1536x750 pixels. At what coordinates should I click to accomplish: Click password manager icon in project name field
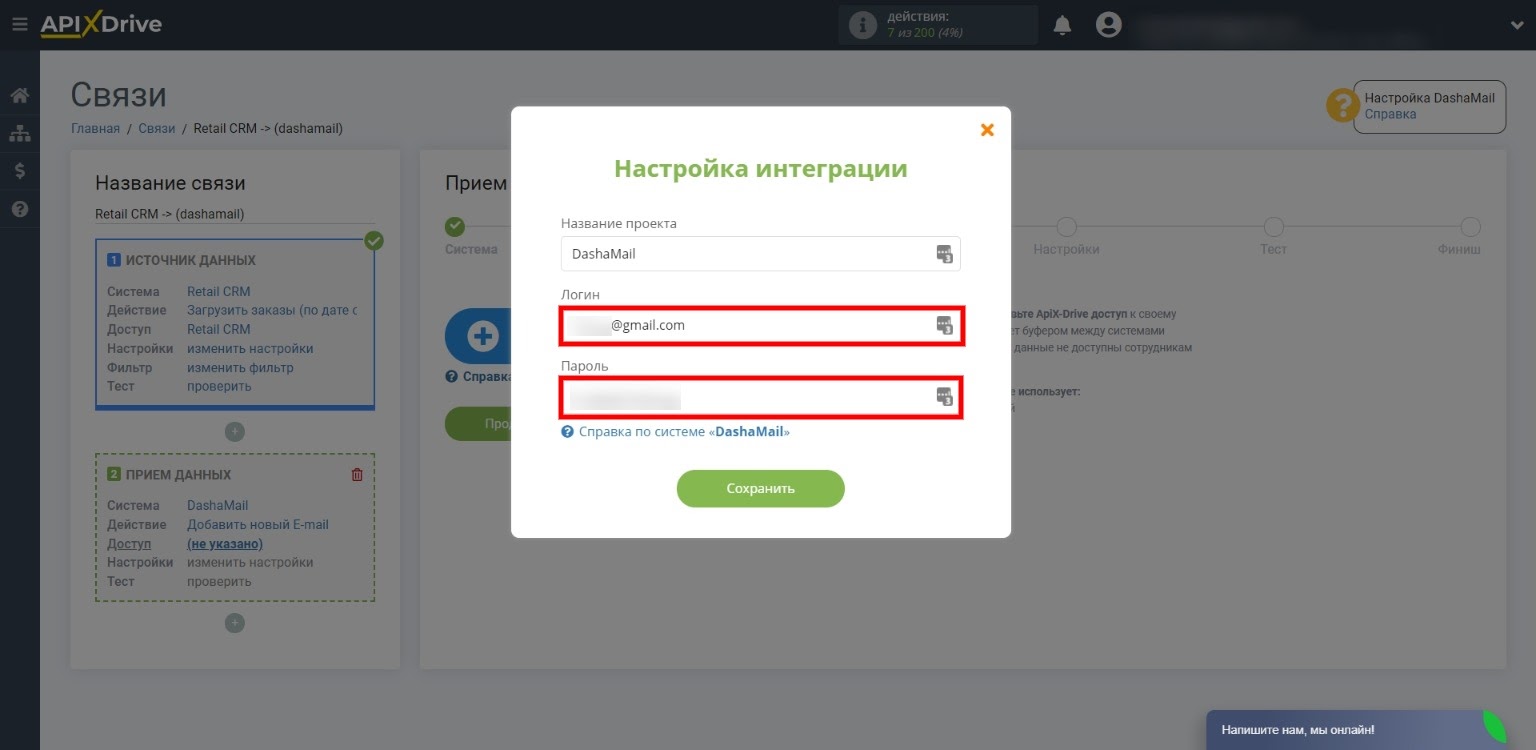[x=944, y=254]
